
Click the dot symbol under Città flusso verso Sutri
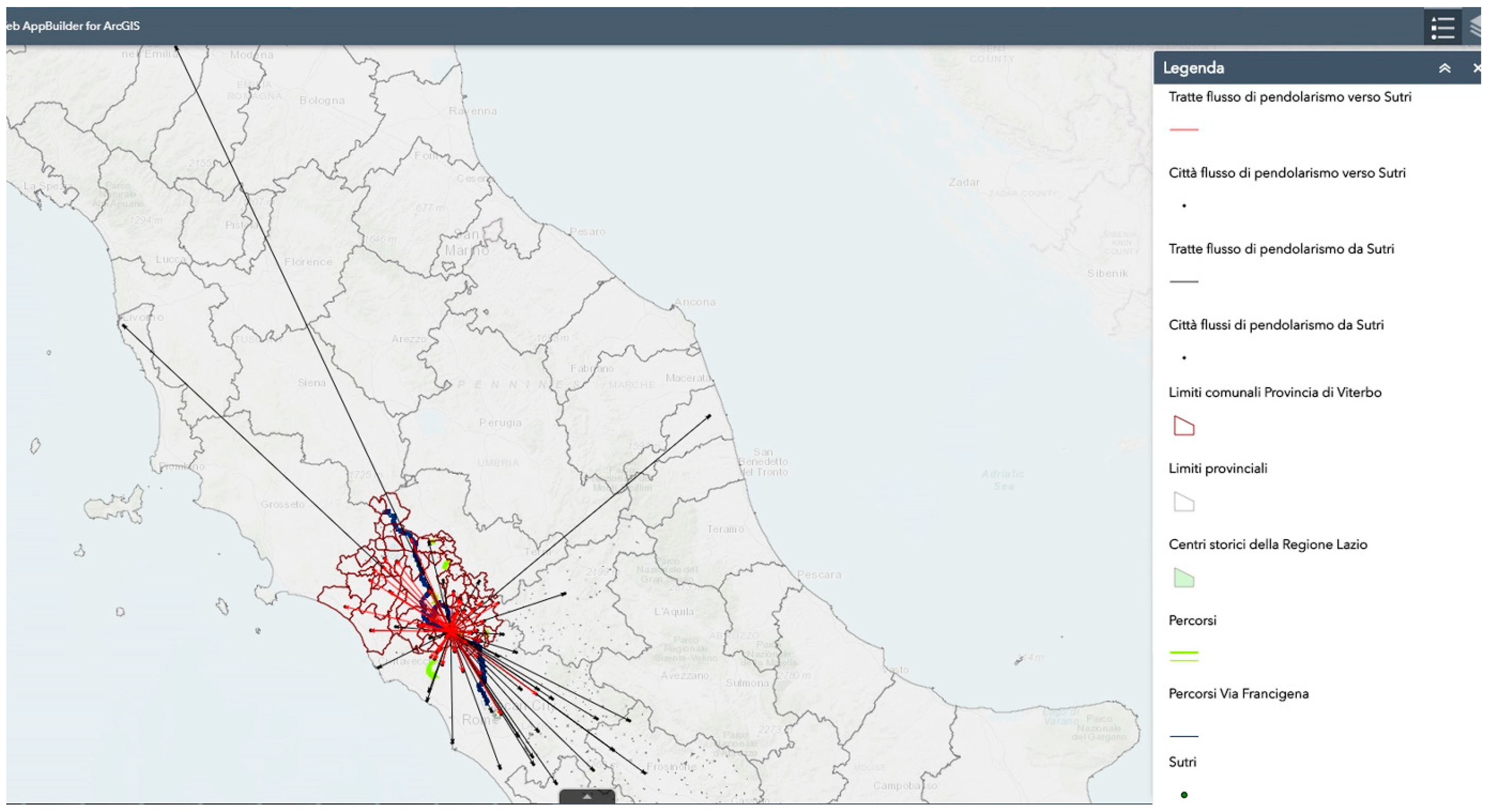pyautogui.click(x=1184, y=205)
